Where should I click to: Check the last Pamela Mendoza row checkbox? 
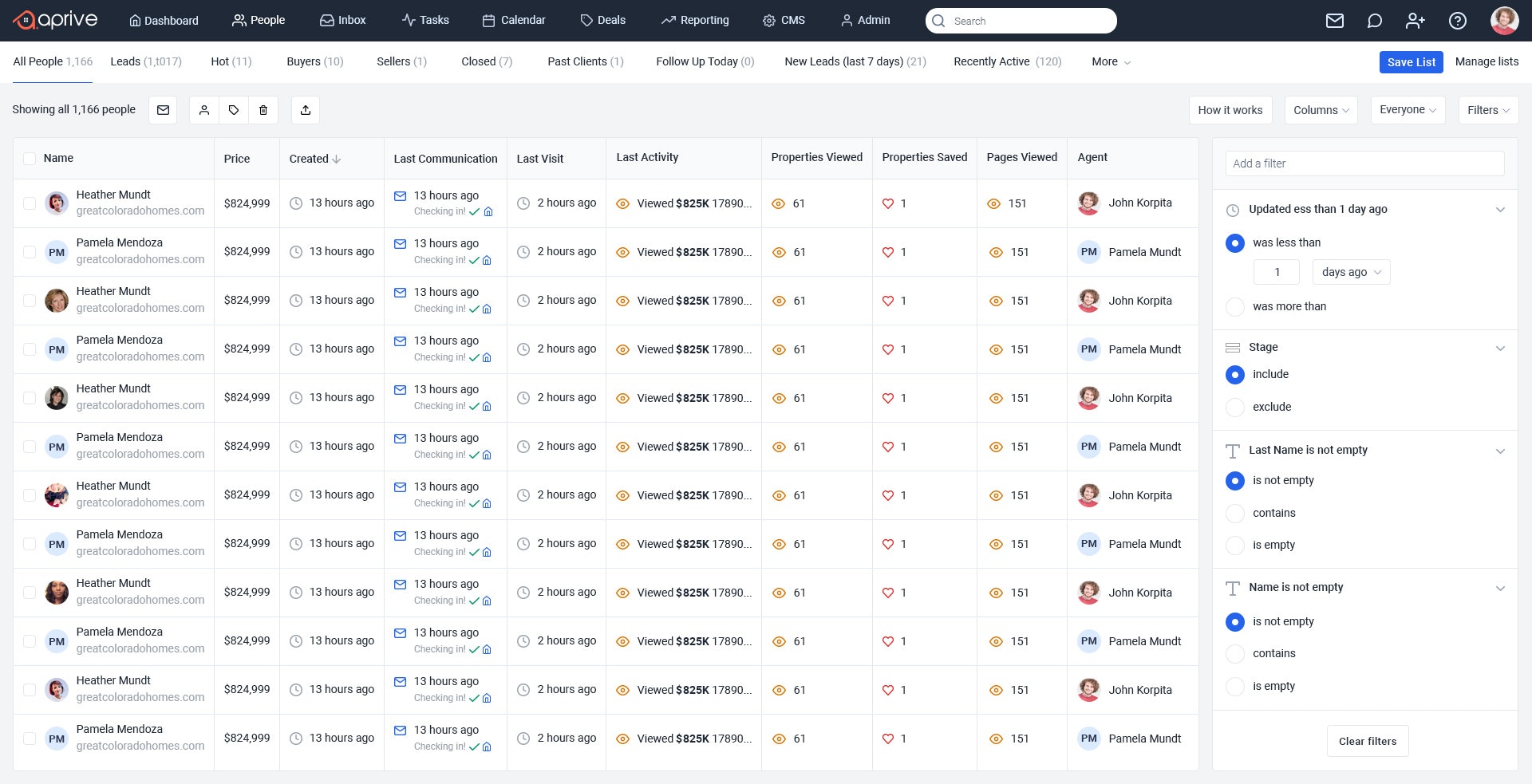[x=30, y=739]
